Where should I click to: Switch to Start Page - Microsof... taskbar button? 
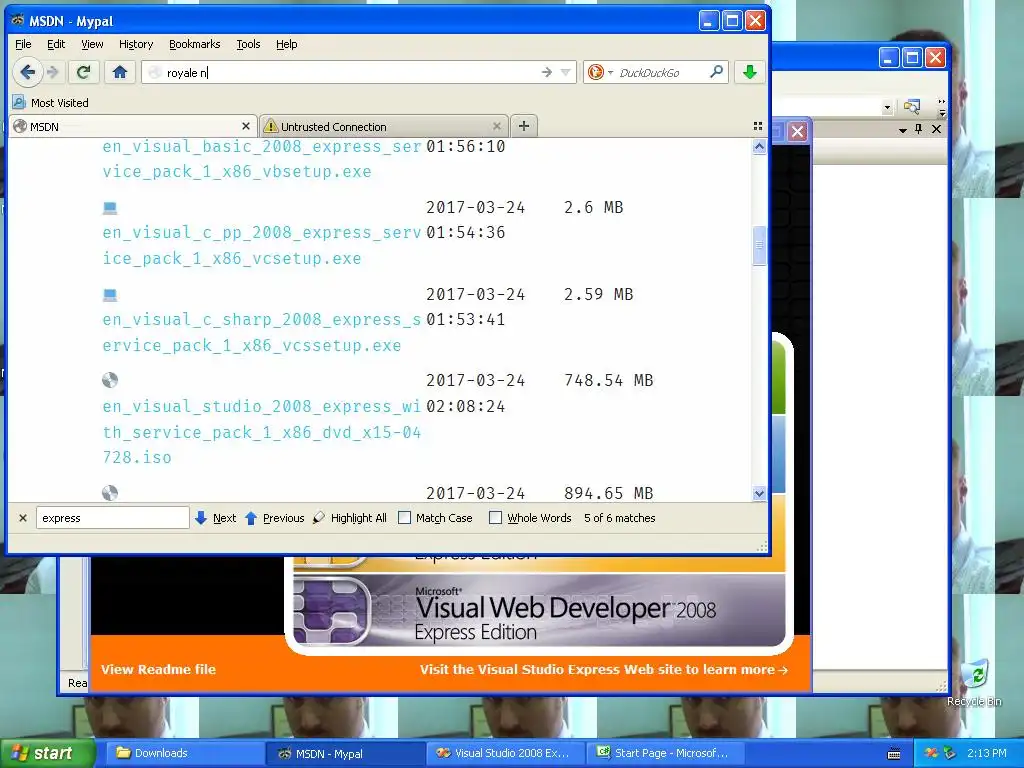coord(665,754)
